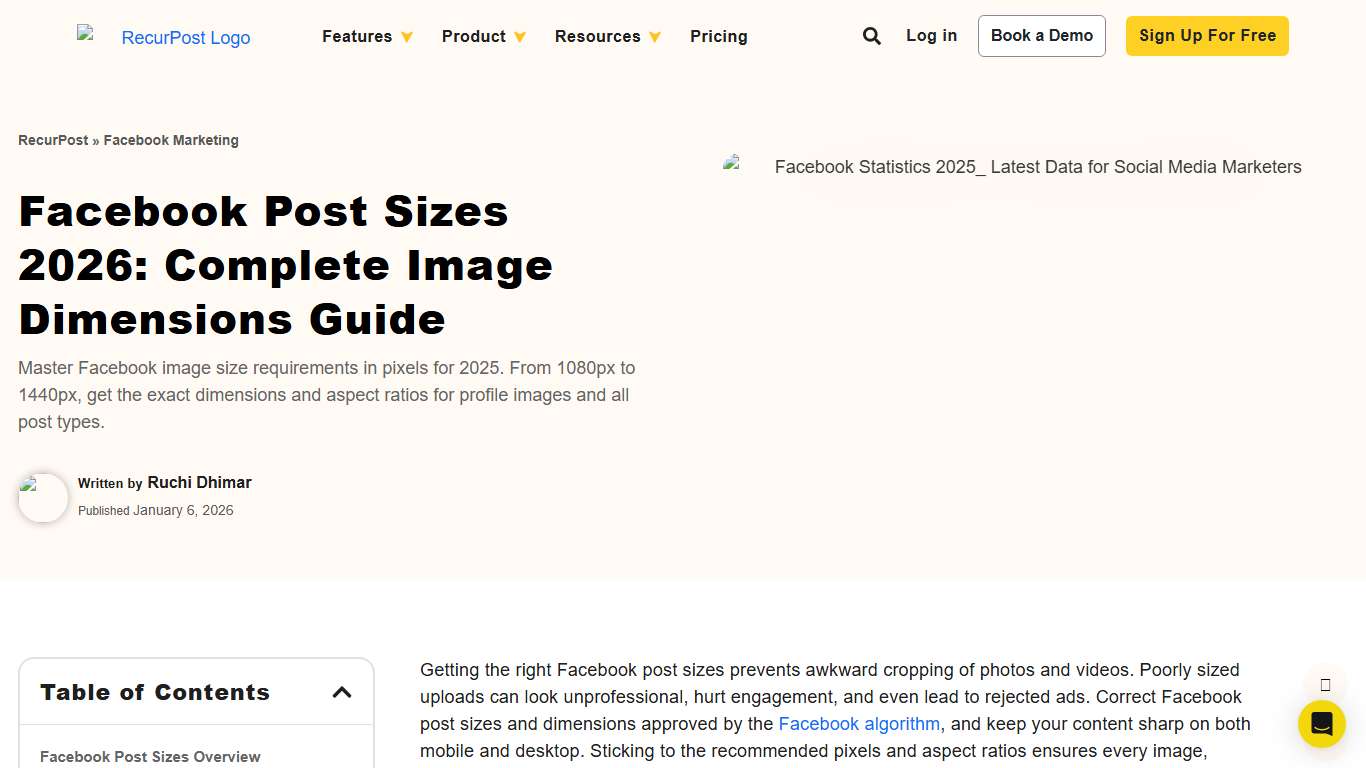1366x768 pixels.
Task: Click the broken-image icon beside the article title image
Action: click(x=733, y=165)
